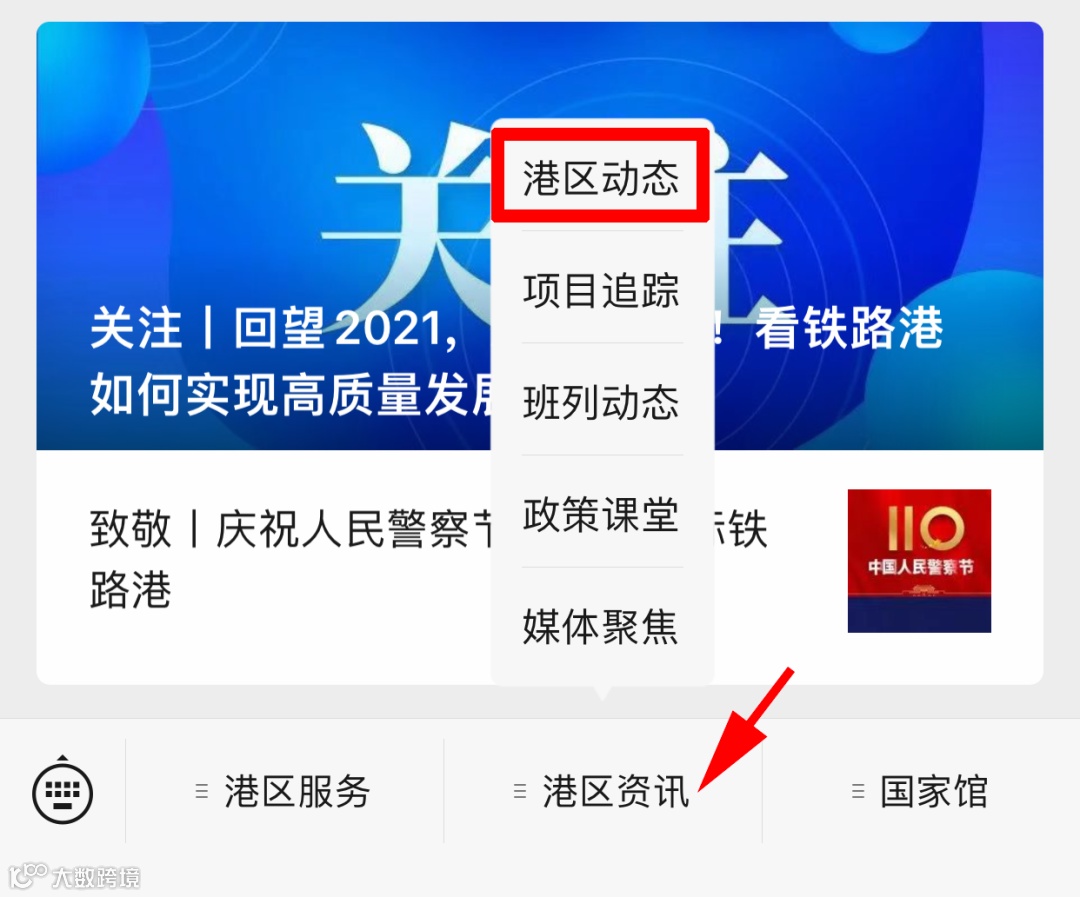The width and height of the screenshot is (1080, 897).
Task: Tap the menu lines icon beside 港区服务
Action: point(202,791)
